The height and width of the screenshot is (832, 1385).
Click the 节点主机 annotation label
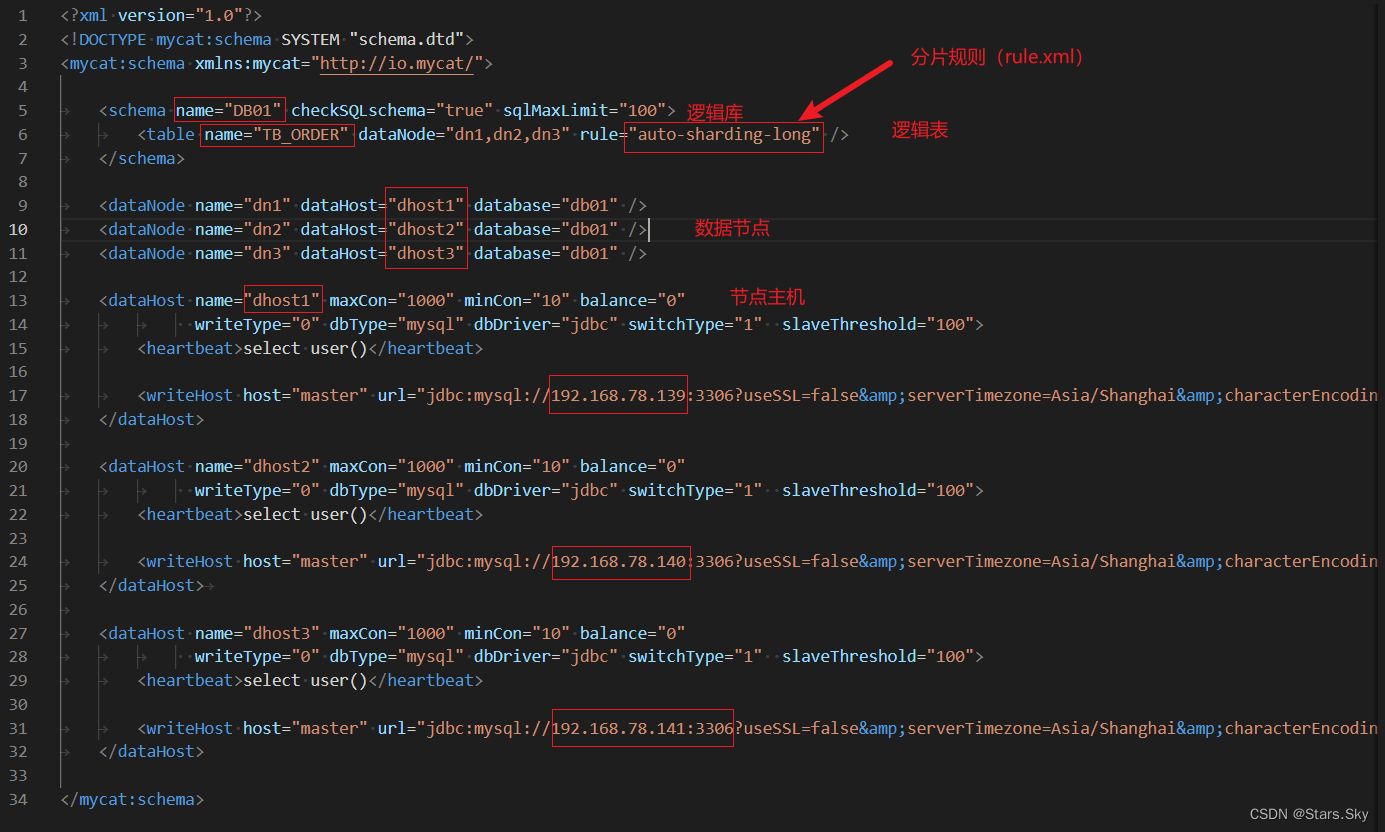[x=767, y=297]
